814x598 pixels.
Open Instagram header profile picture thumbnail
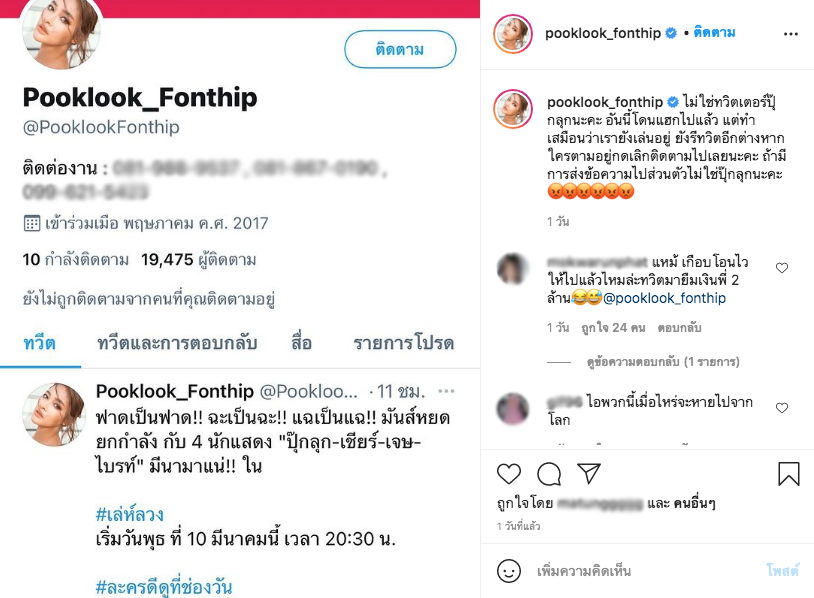[x=513, y=34]
